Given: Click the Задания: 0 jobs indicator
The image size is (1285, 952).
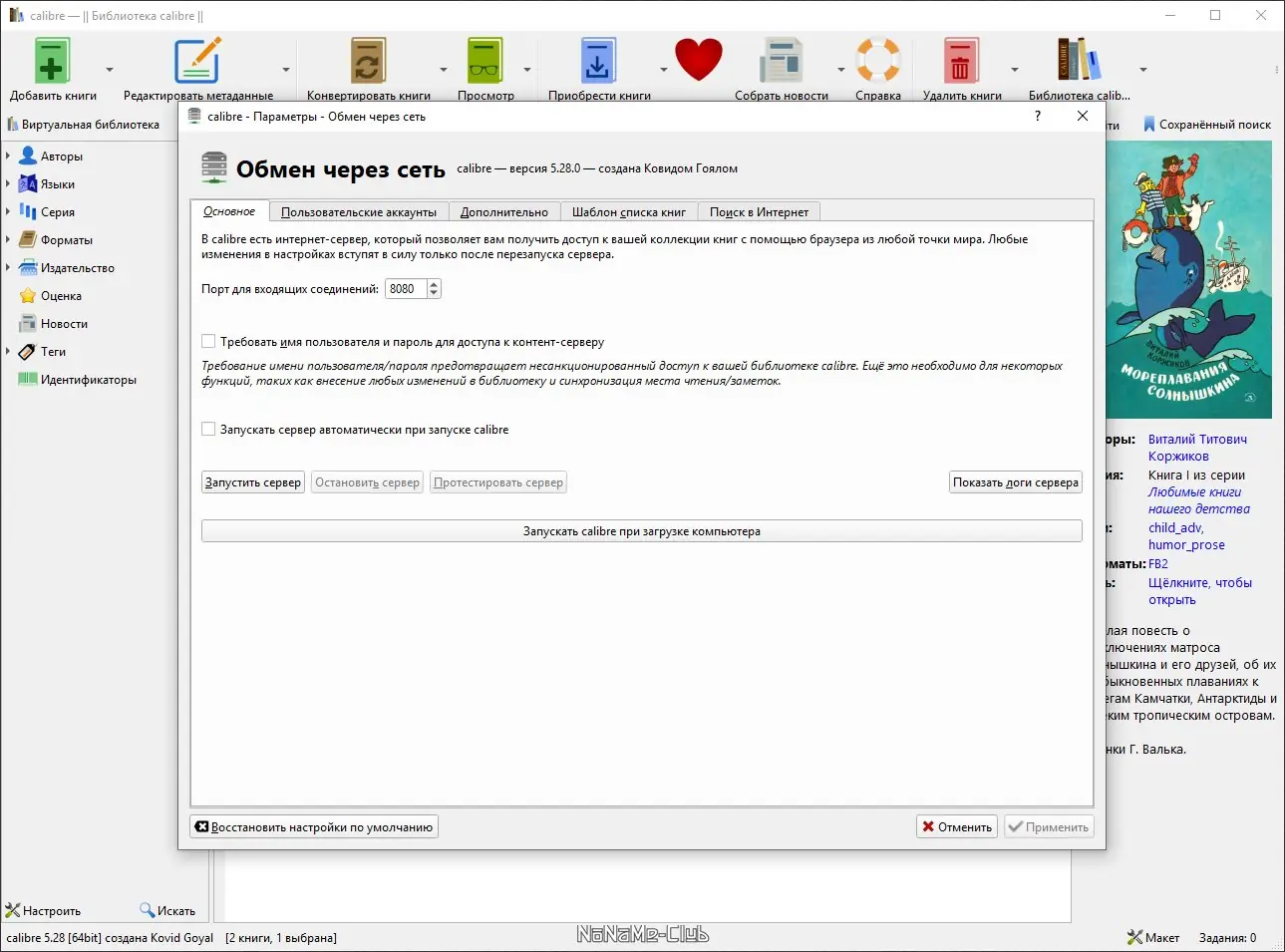Looking at the screenshot, I should pyautogui.click(x=1227, y=938).
